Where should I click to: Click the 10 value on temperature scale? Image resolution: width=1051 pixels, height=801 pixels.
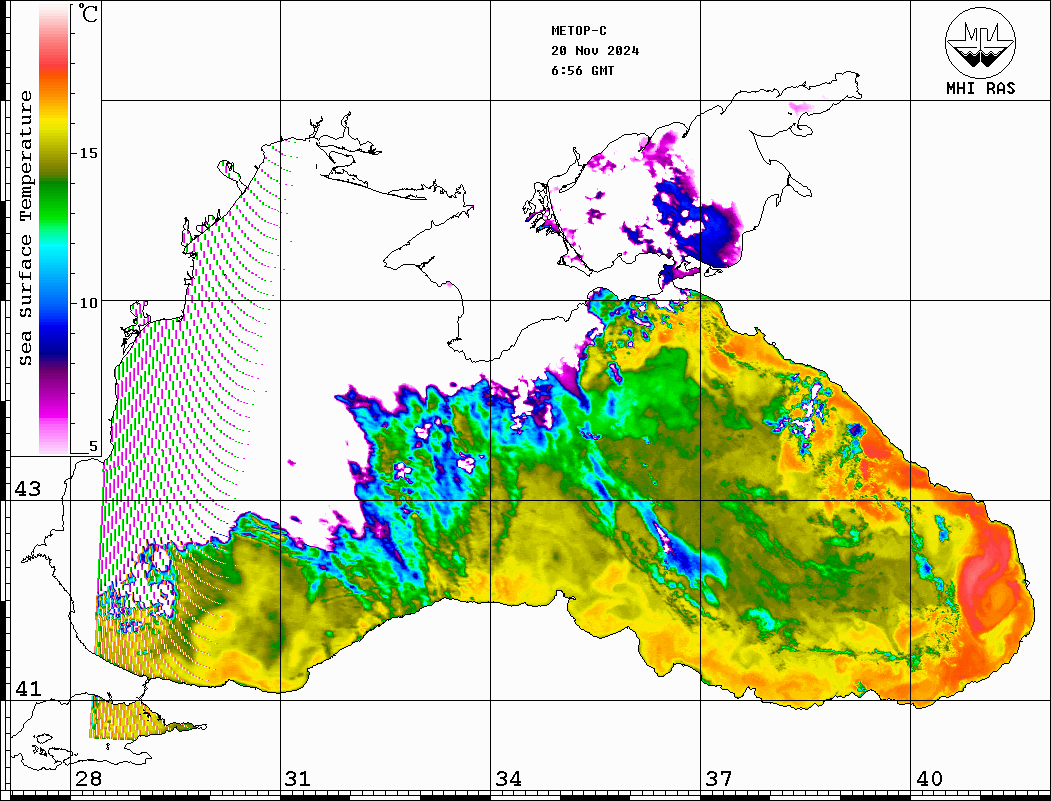[x=88, y=303]
